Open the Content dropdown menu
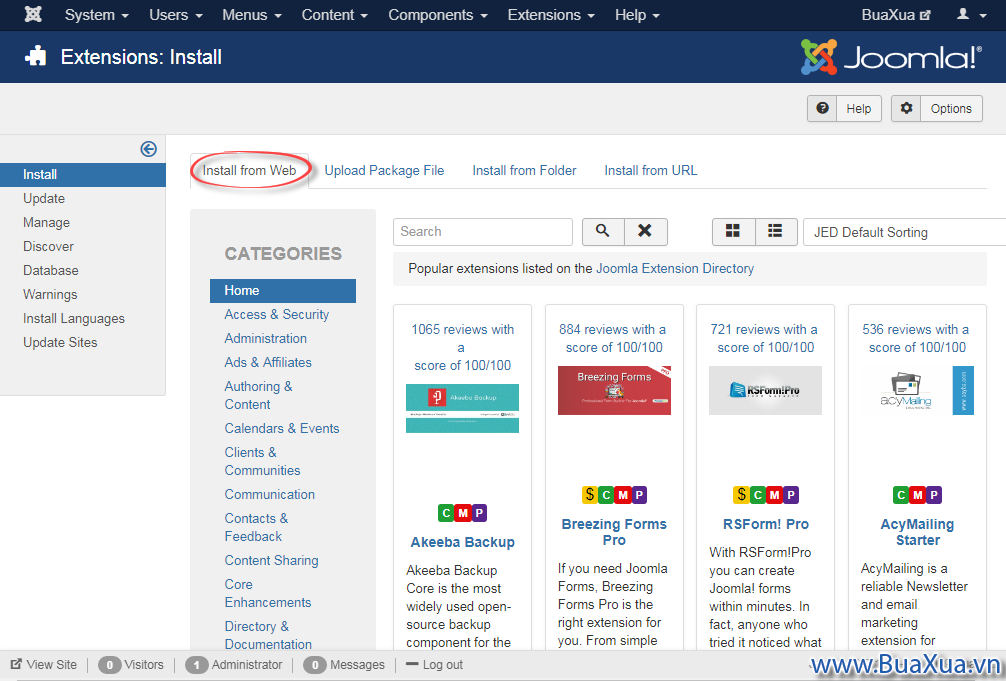 [x=334, y=15]
